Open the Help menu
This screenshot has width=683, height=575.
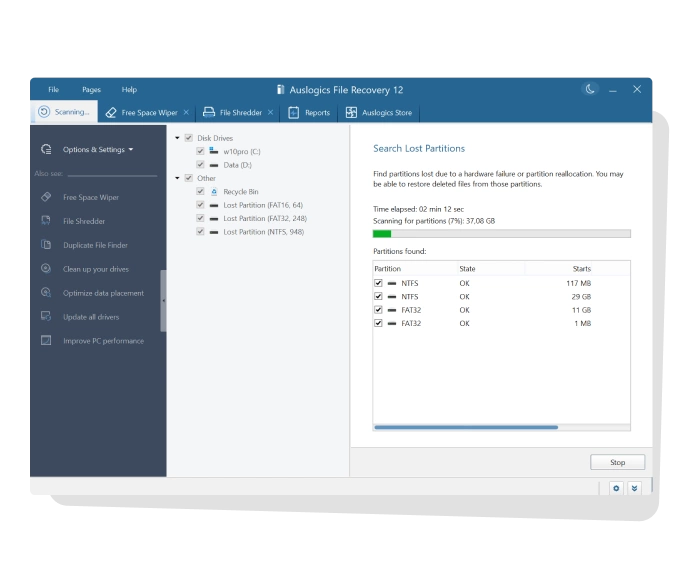point(129,89)
